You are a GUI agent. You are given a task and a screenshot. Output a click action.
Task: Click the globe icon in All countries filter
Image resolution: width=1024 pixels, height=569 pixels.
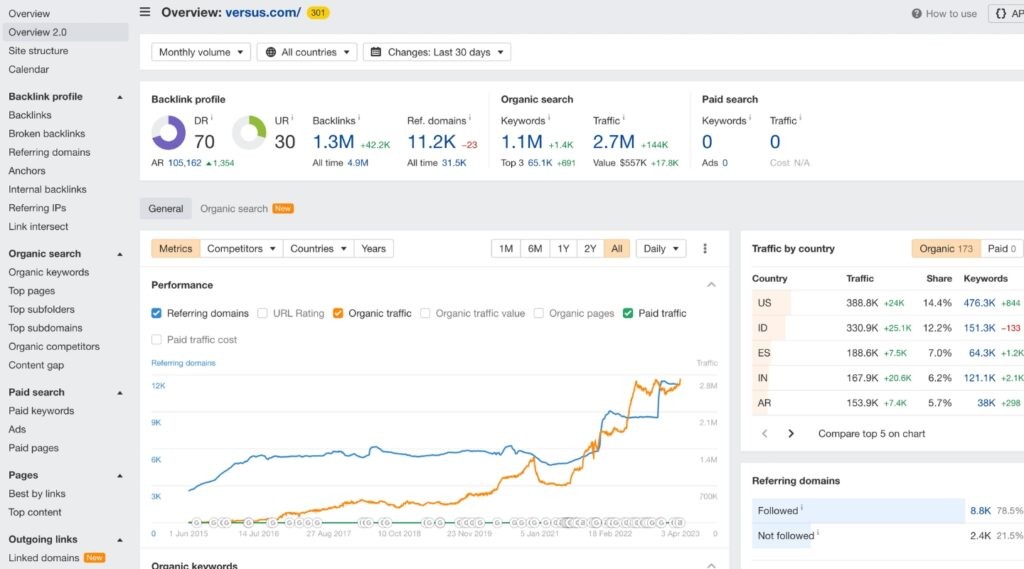(x=271, y=52)
